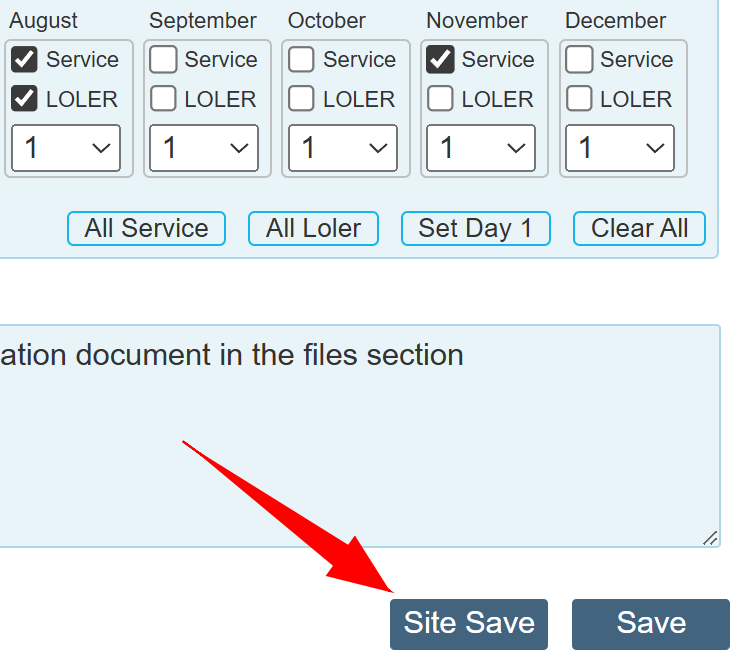The image size is (746, 668).
Task: Uncheck the August Service checkbox
Action: [24, 60]
